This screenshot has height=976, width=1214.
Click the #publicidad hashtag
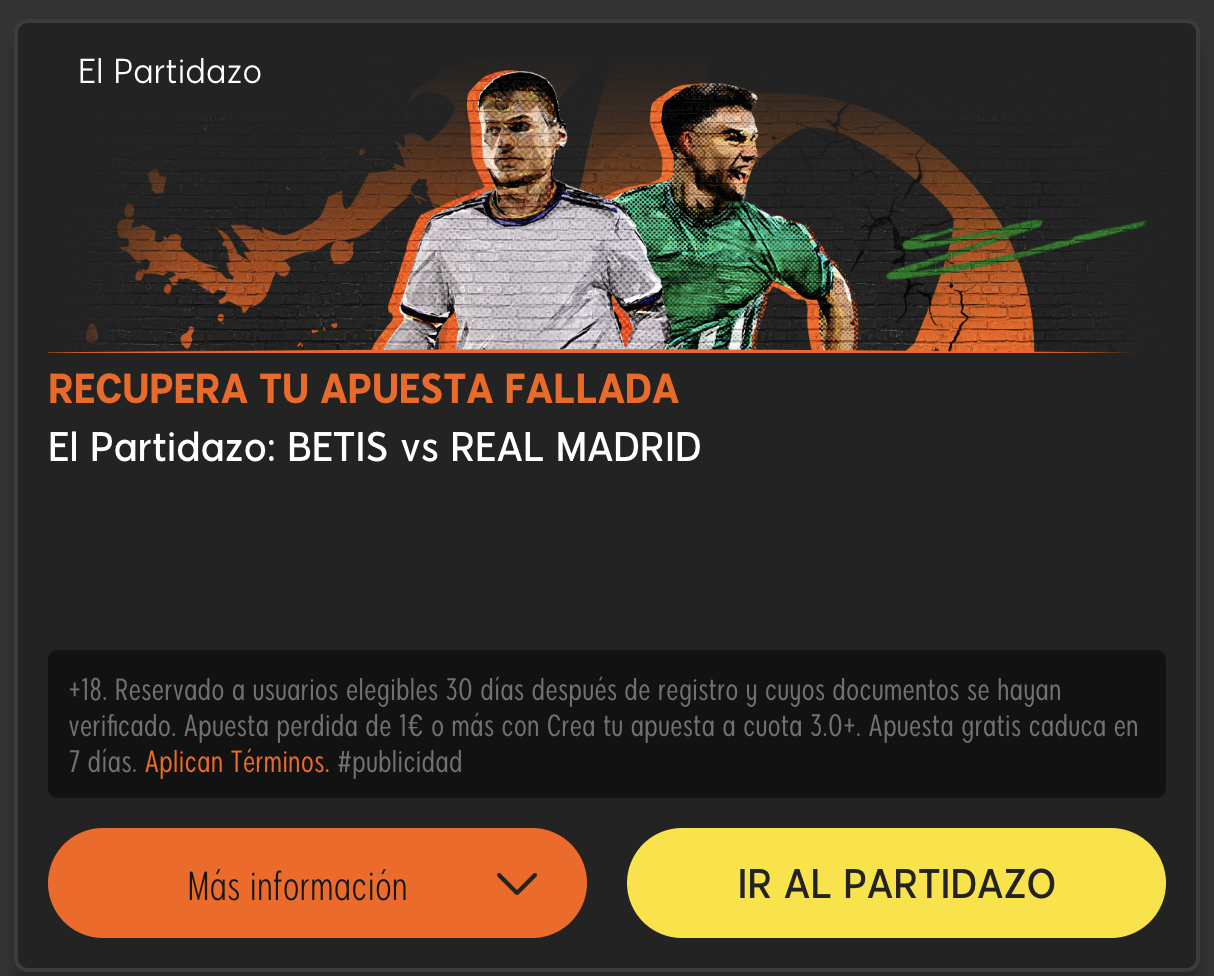[400, 763]
